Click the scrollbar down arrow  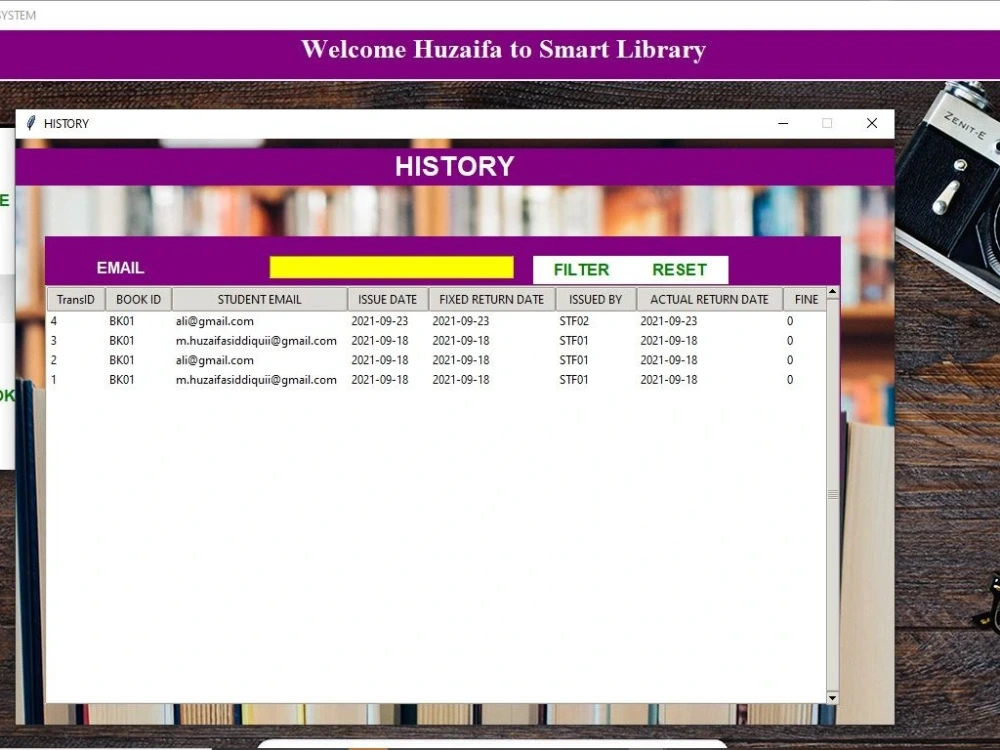pyautogui.click(x=831, y=697)
